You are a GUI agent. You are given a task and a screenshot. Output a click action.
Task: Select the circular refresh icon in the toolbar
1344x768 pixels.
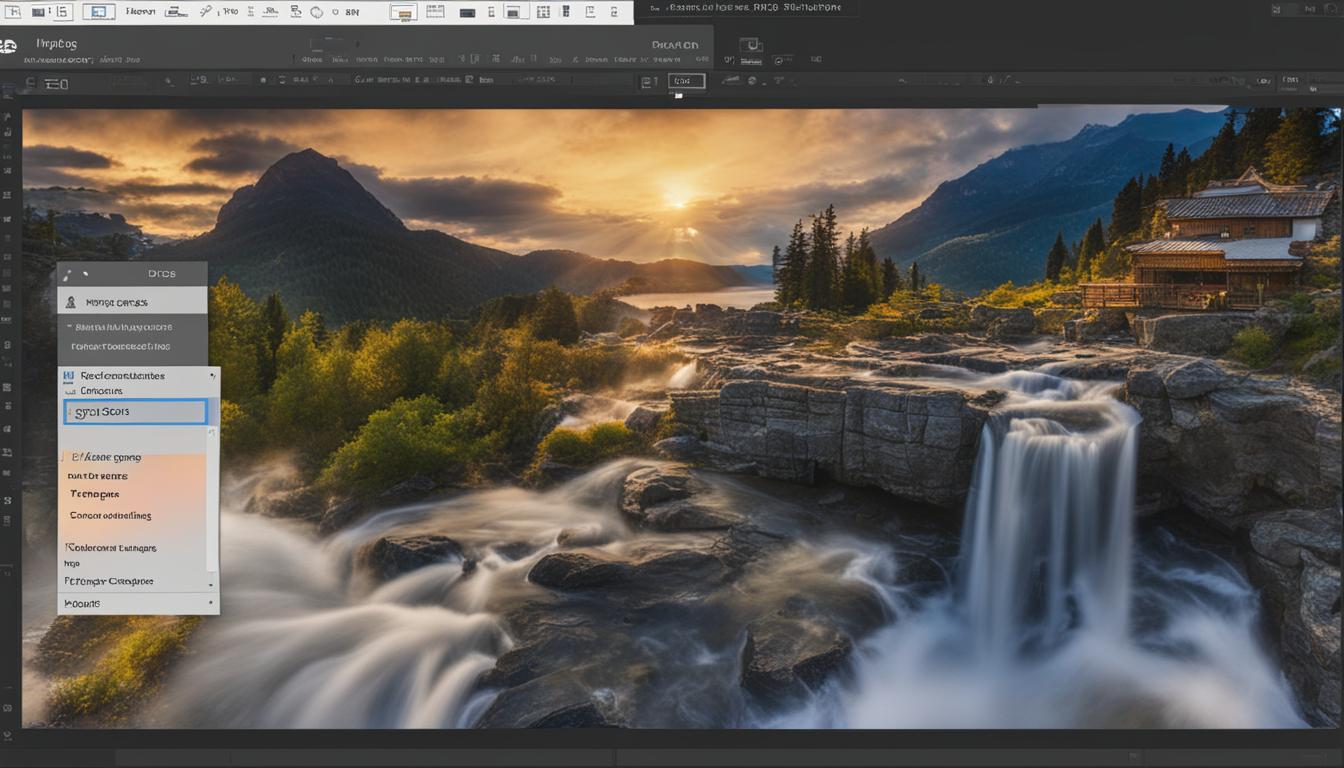(x=316, y=11)
